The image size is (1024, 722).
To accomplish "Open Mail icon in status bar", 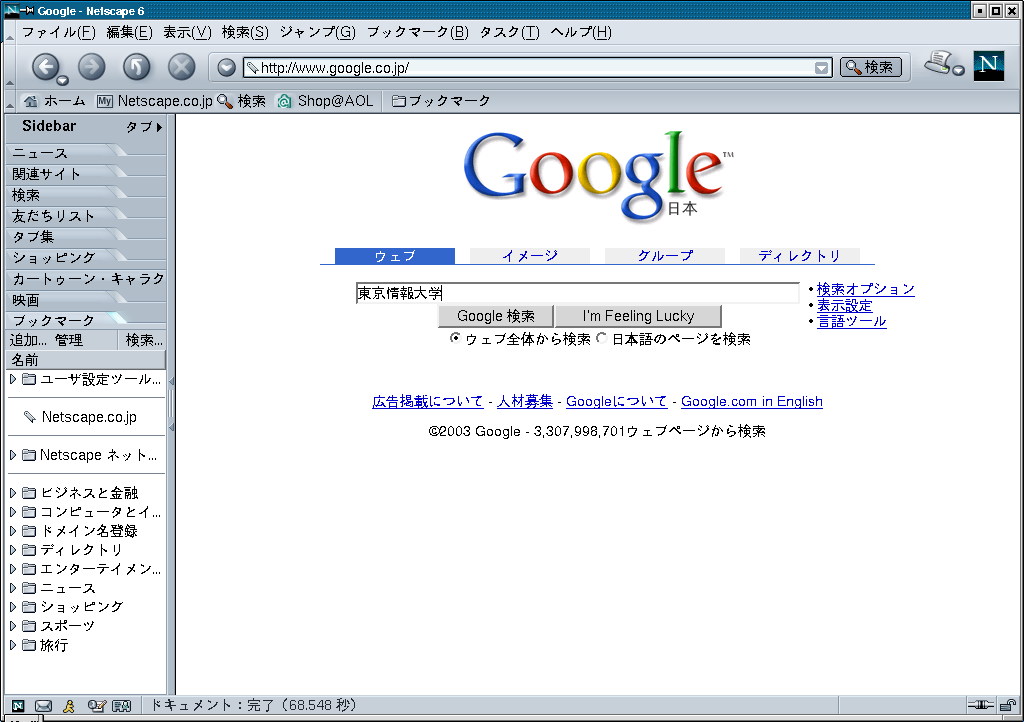I will coord(43,706).
